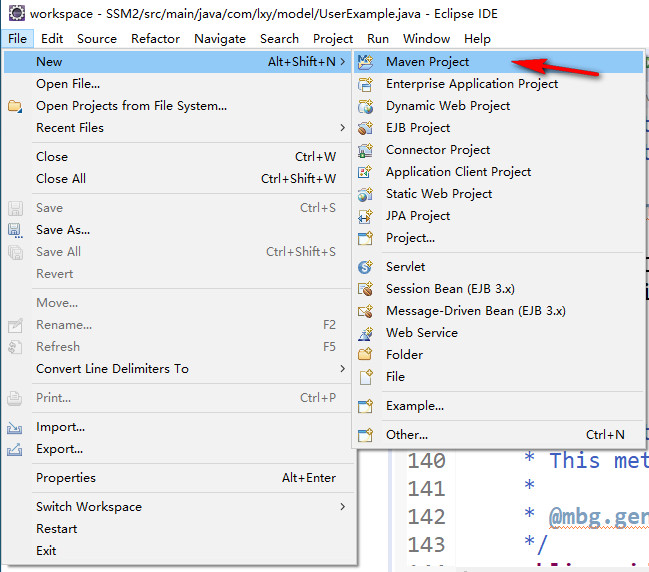The width and height of the screenshot is (649, 572).
Task: Click the Session Bean icon
Action: click(365, 289)
